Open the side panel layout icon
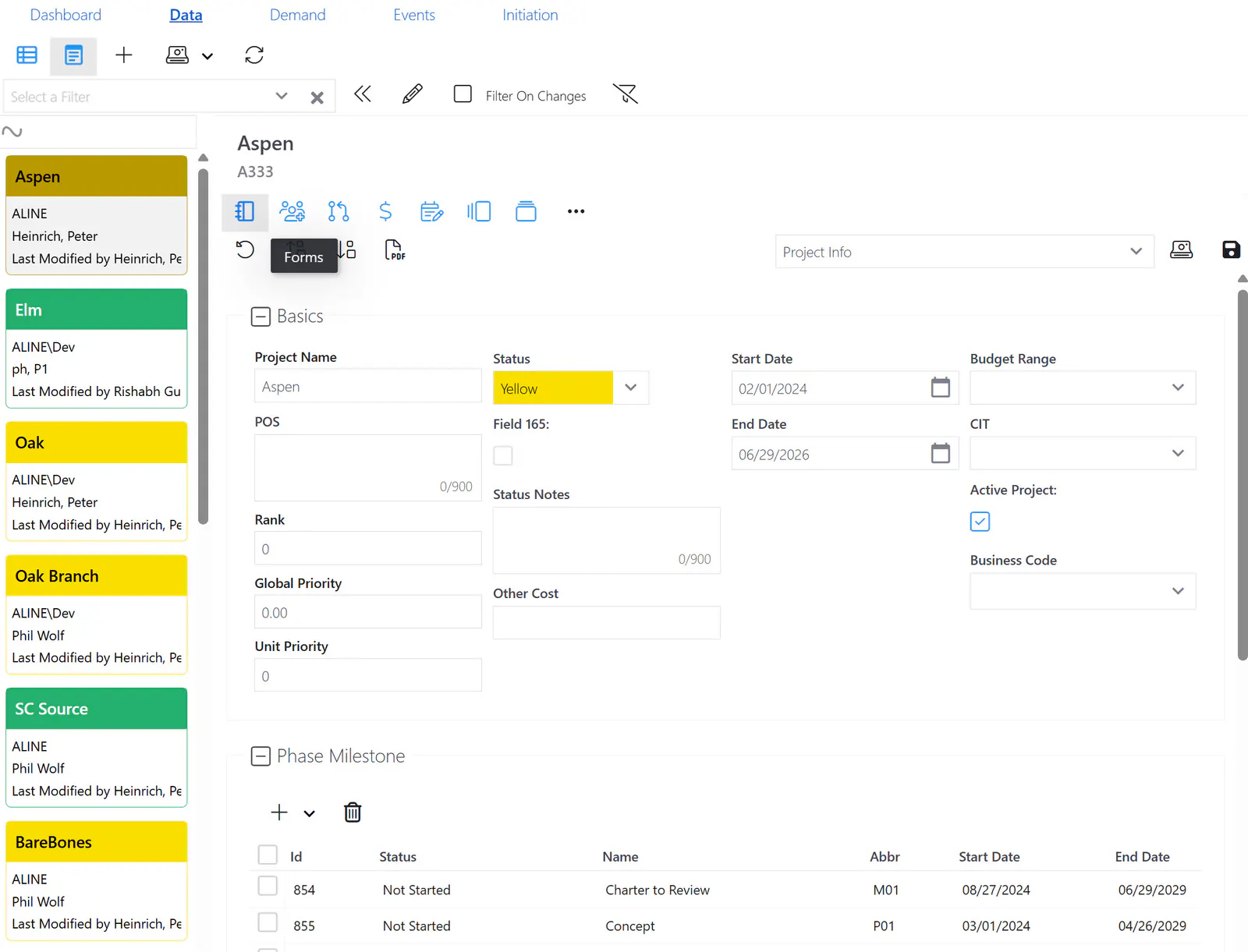The height and width of the screenshot is (952, 1248). tap(479, 211)
